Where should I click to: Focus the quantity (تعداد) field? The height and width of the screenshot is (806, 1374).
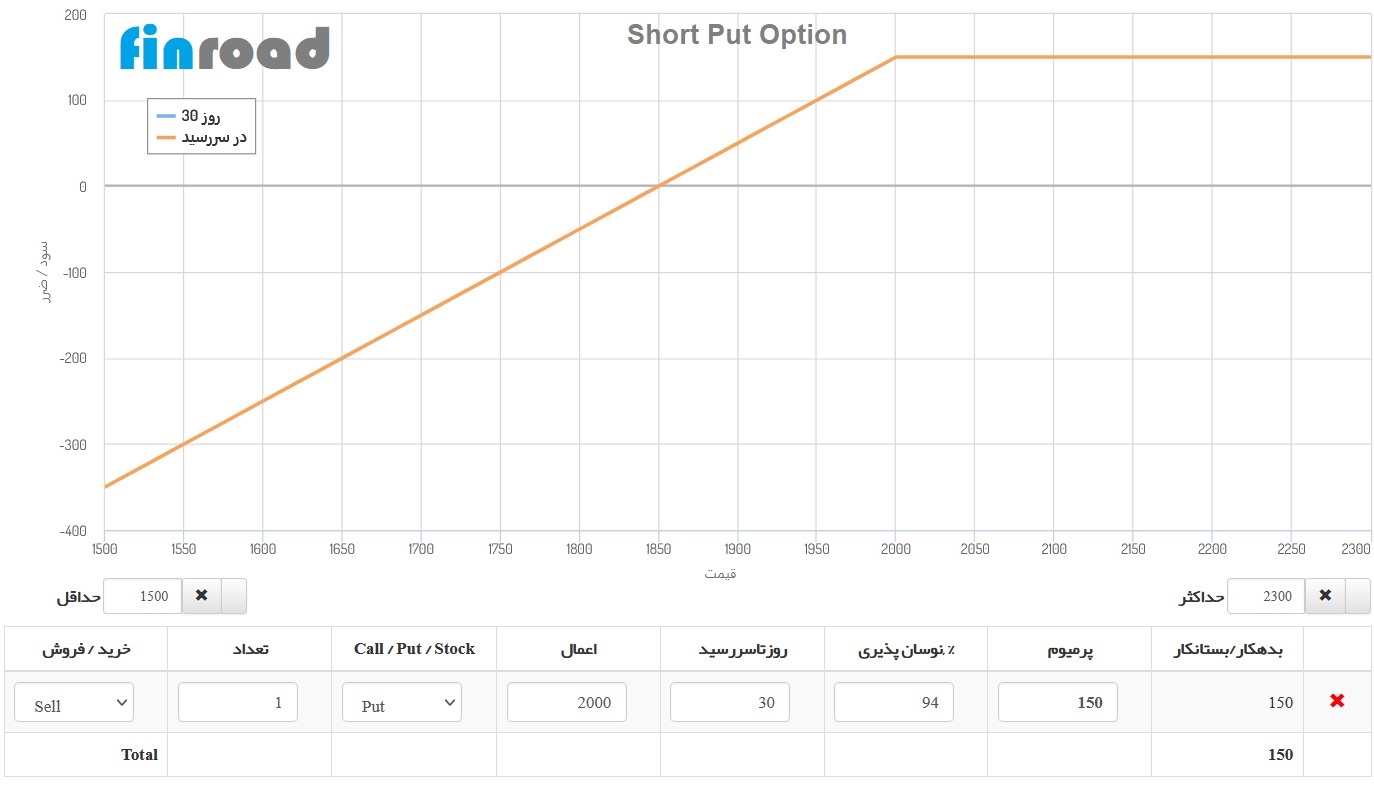238,702
